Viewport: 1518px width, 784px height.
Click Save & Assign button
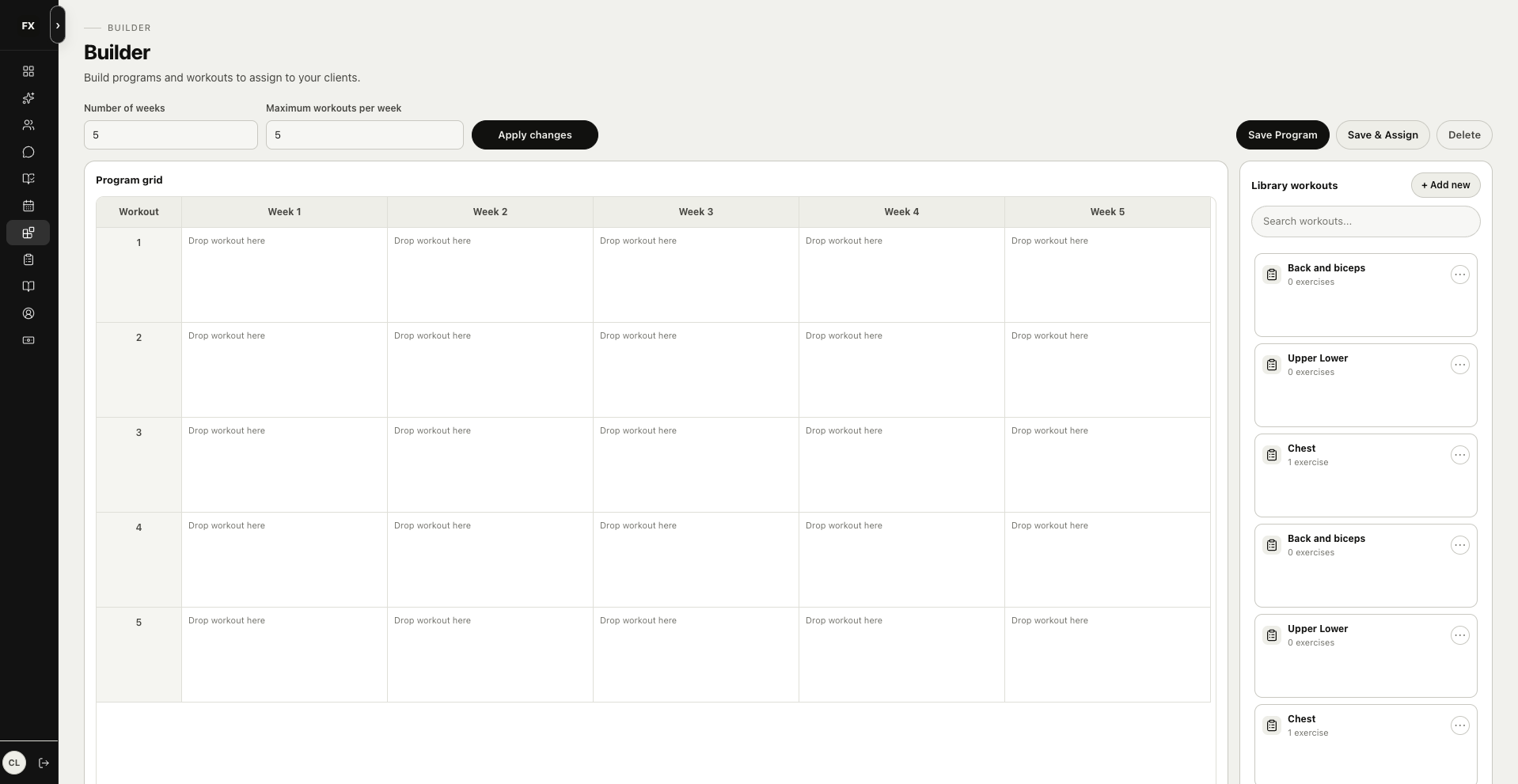[x=1383, y=134]
